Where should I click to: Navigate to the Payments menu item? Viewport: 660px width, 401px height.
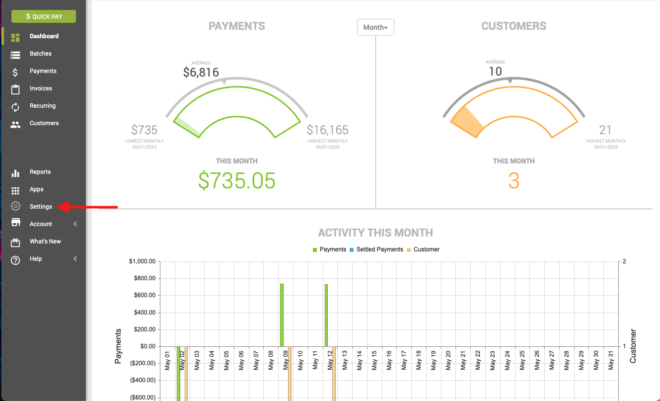pyautogui.click(x=43, y=71)
